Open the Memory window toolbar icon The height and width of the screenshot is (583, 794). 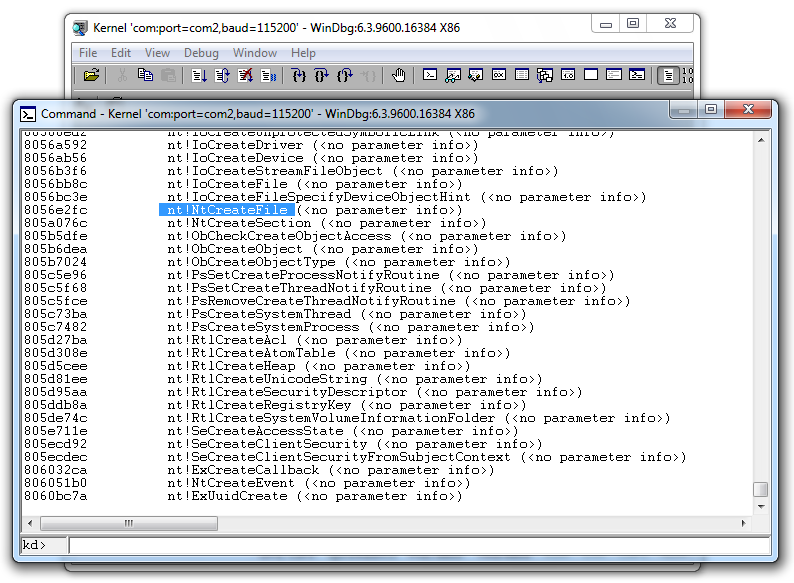tap(522, 75)
